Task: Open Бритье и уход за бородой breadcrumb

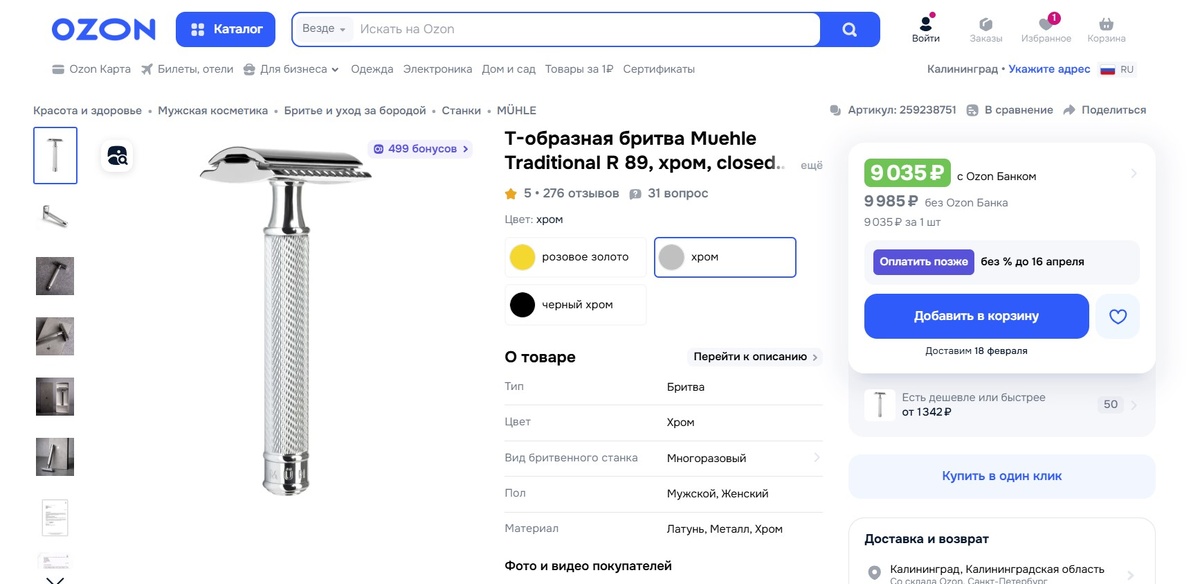Action: coord(355,110)
